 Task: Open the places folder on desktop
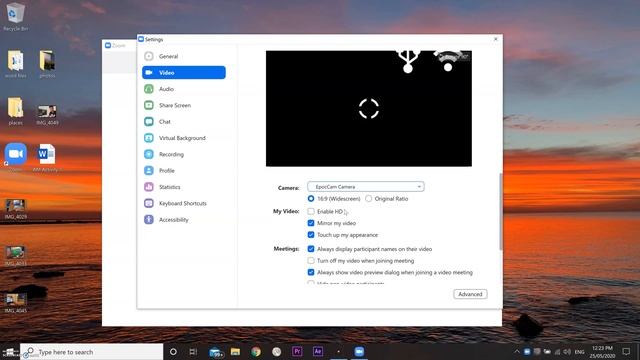(x=16, y=108)
